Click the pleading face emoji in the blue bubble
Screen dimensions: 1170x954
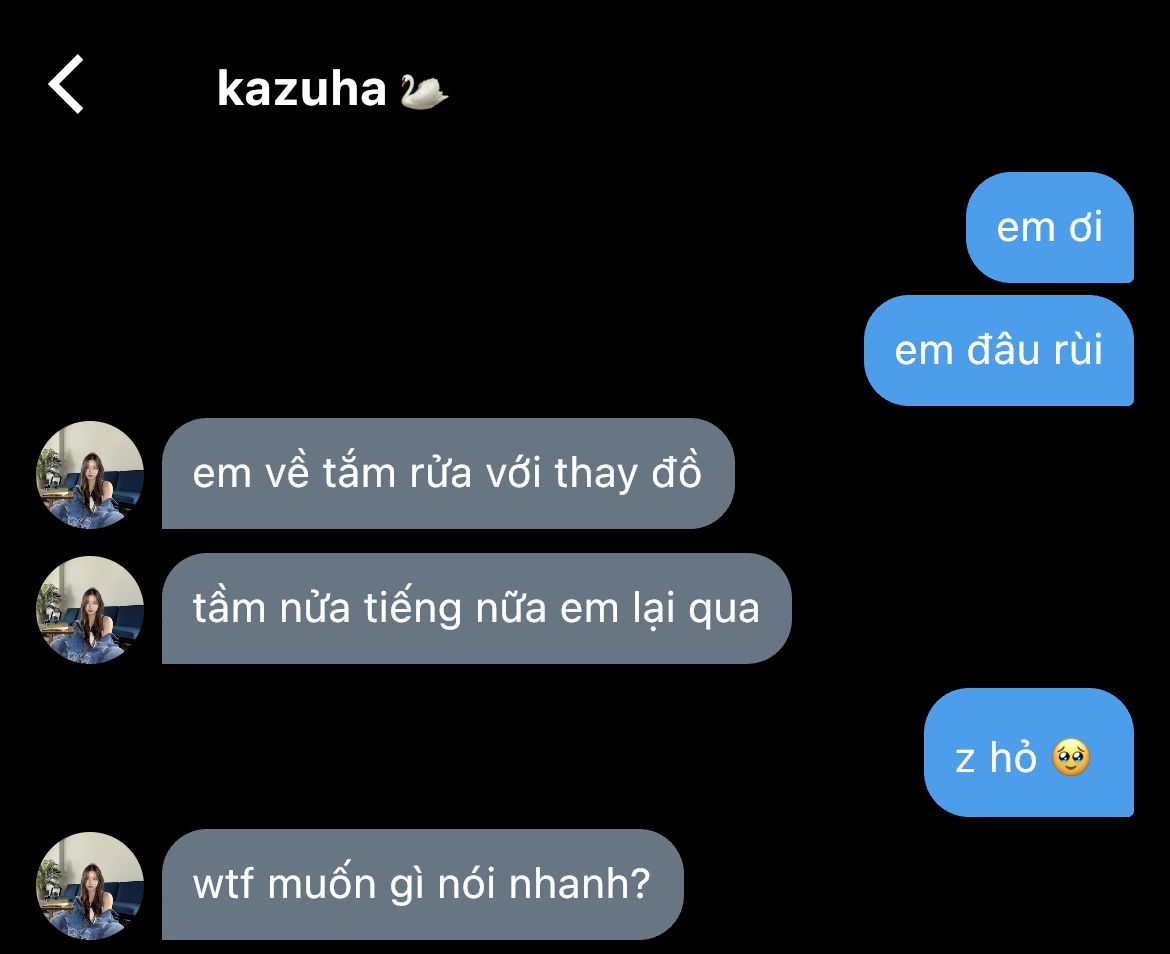(x=1071, y=758)
